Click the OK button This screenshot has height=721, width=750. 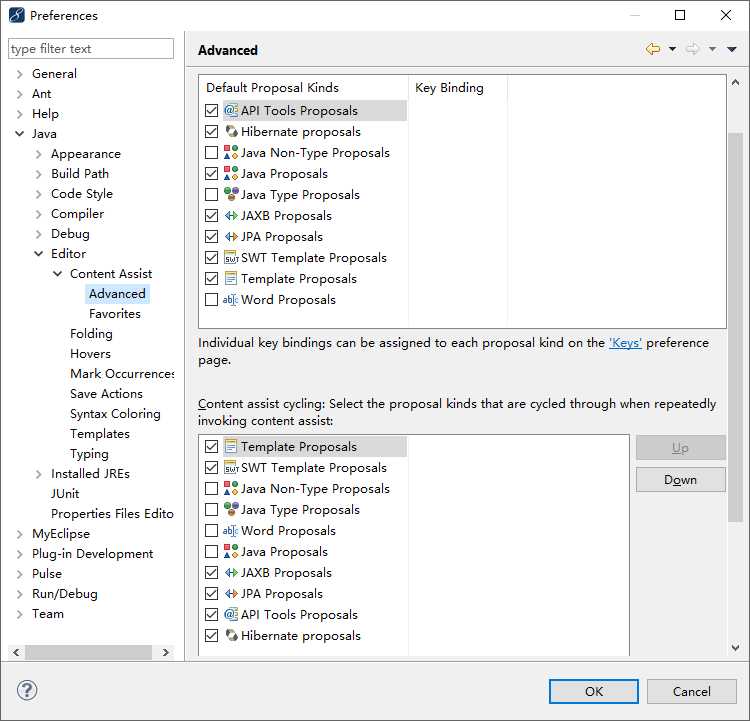[594, 691]
